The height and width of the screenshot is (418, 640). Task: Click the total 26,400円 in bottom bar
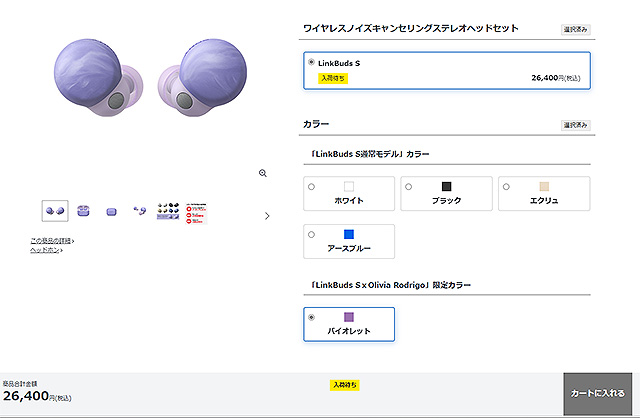37,396
